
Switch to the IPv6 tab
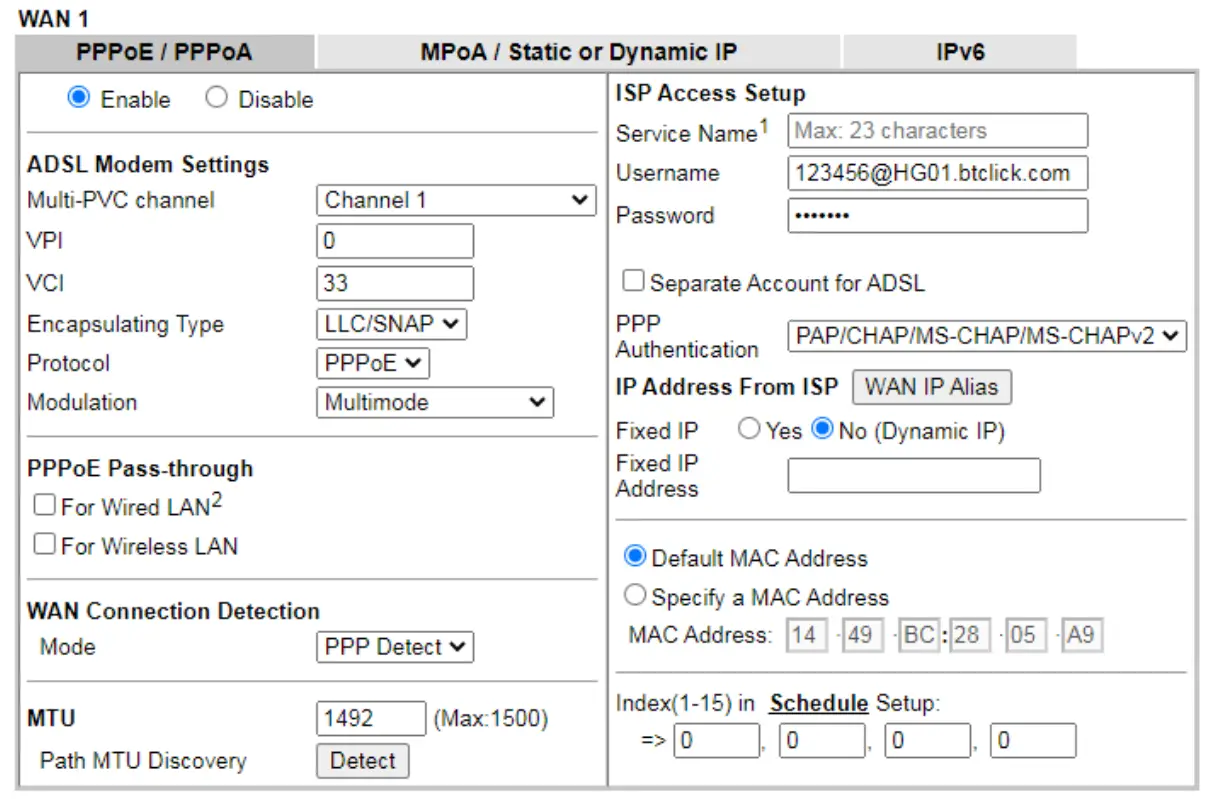(x=960, y=51)
